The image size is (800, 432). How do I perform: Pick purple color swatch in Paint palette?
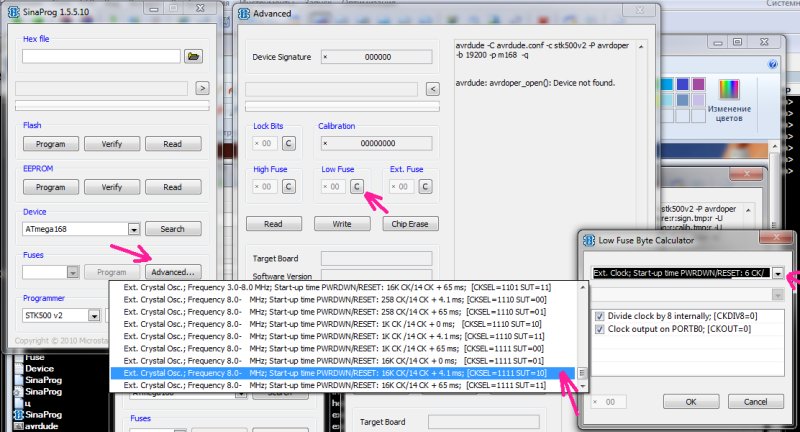[698, 84]
